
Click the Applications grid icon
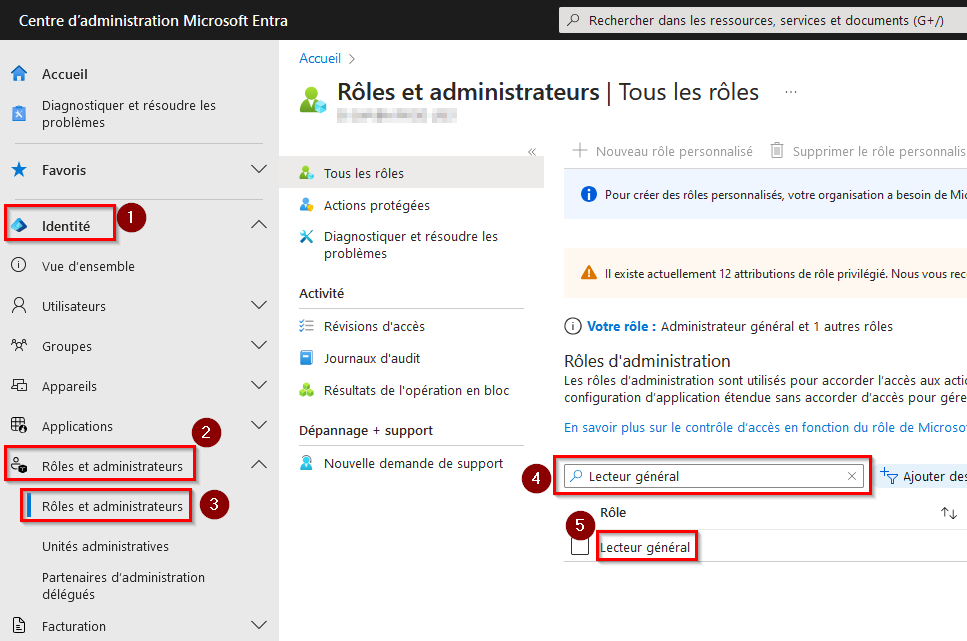(x=19, y=425)
